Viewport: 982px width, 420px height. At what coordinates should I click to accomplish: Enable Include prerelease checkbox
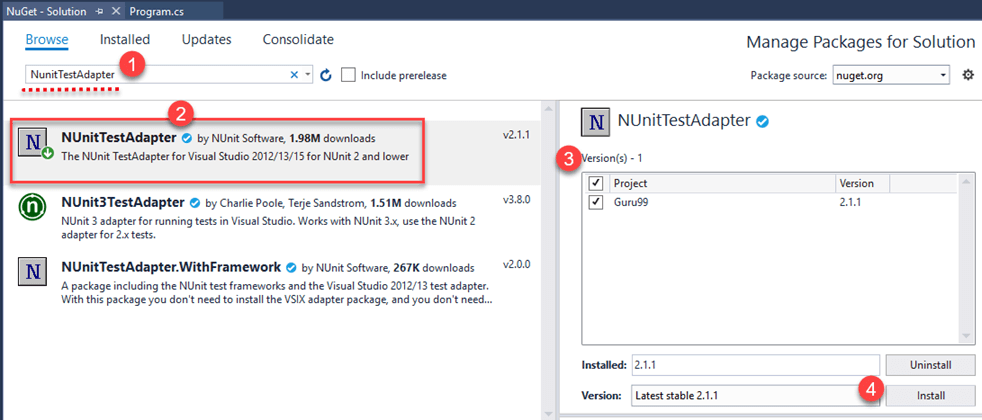348,75
